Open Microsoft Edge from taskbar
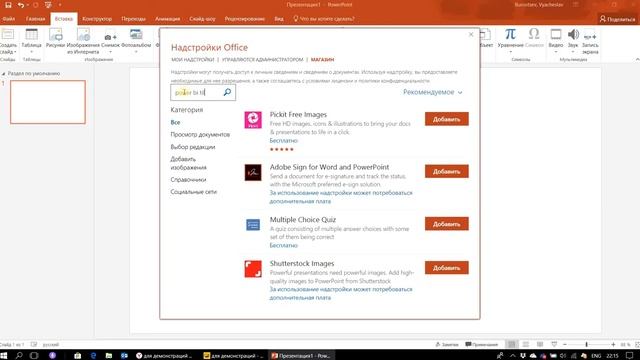The image size is (640, 360). (x=93, y=356)
